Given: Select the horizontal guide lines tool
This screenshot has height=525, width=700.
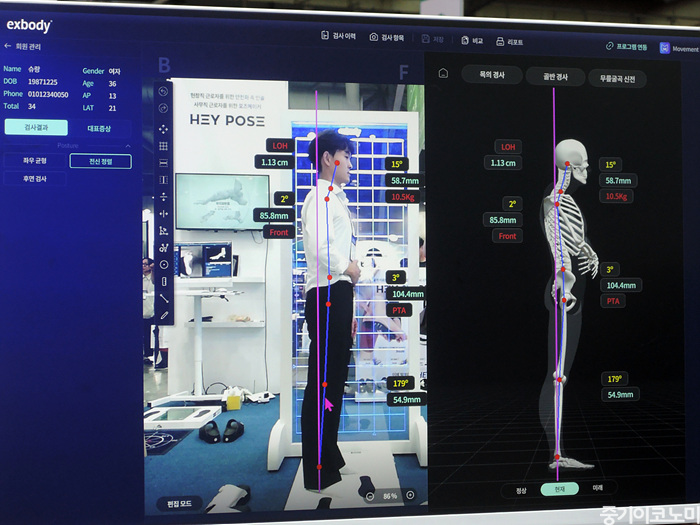Looking at the screenshot, I should click(x=163, y=163).
